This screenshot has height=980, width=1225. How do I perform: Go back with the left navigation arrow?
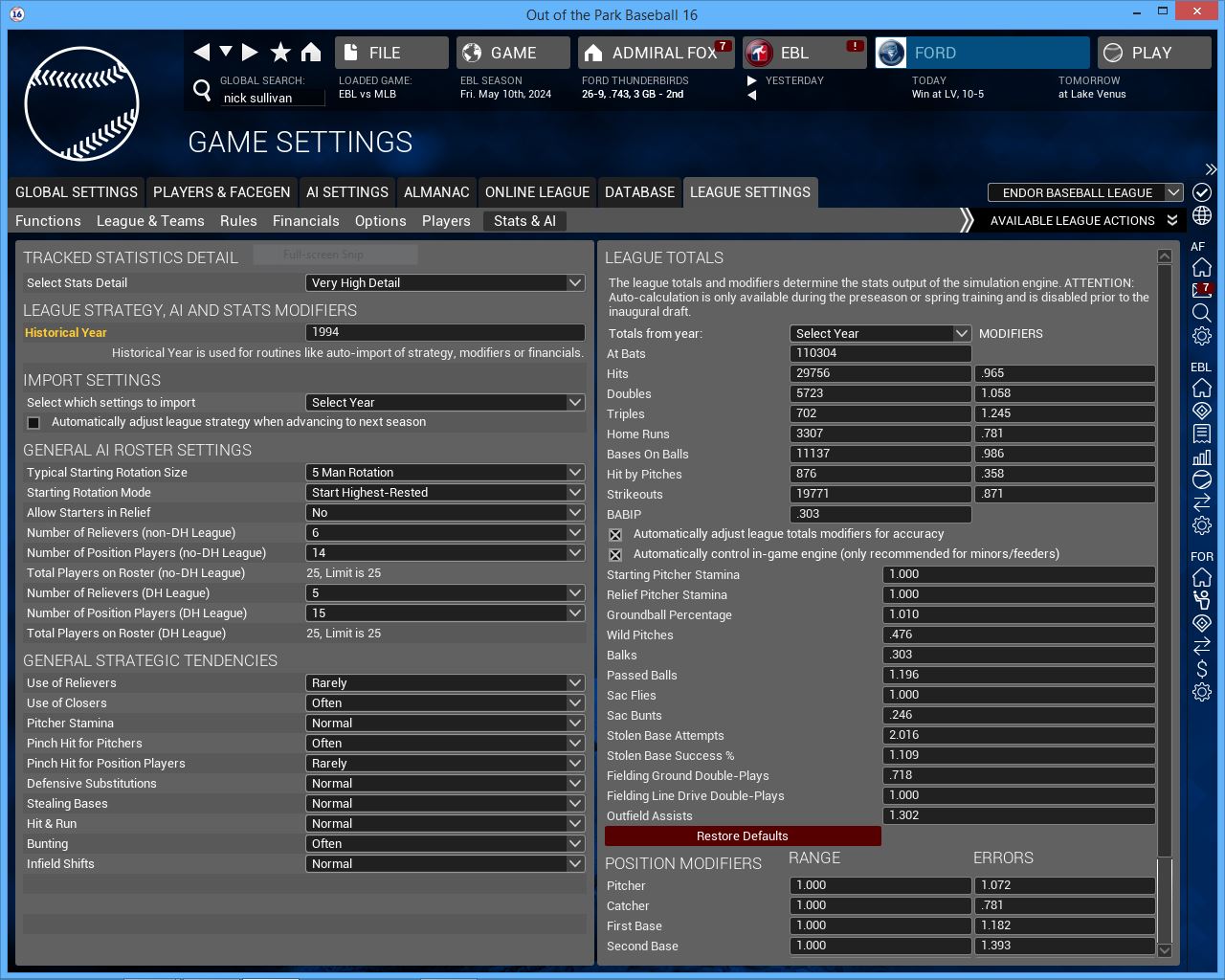(x=201, y=52)
